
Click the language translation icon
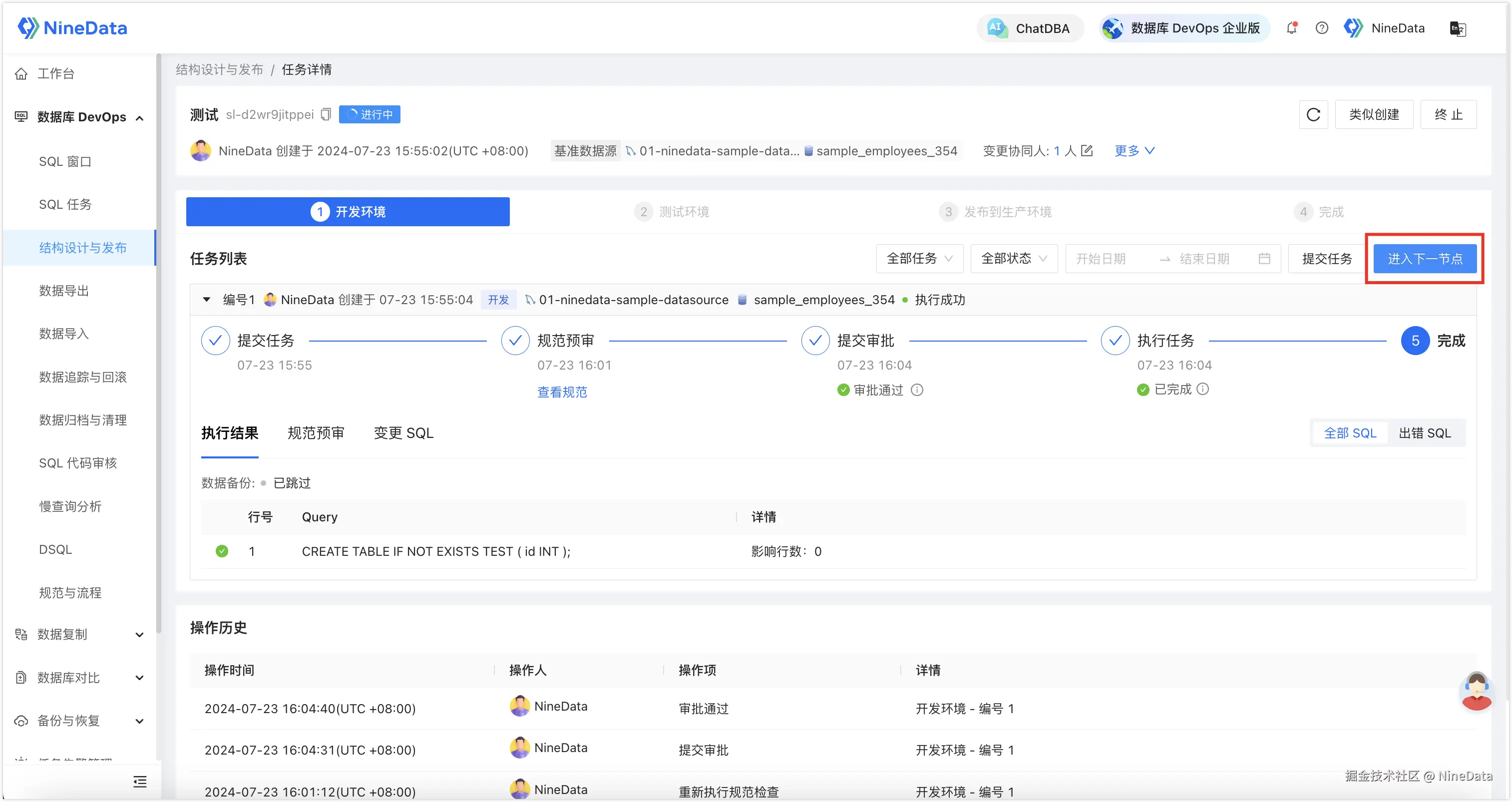coord(1458,29)
